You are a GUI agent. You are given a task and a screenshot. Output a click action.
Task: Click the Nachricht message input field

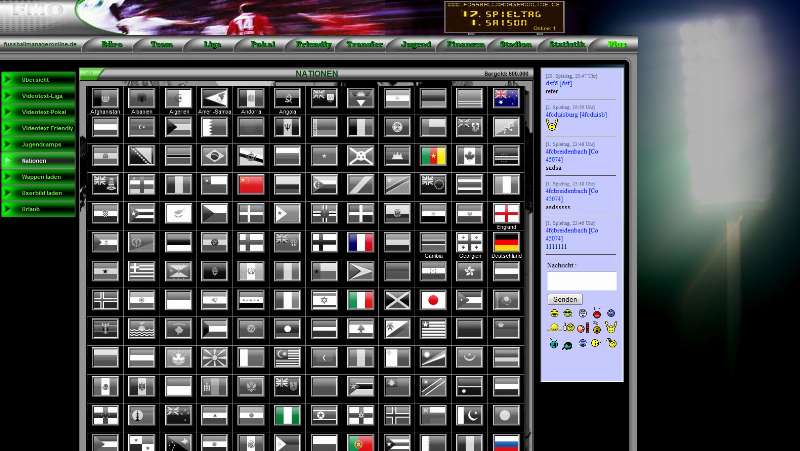click(582, 281)
